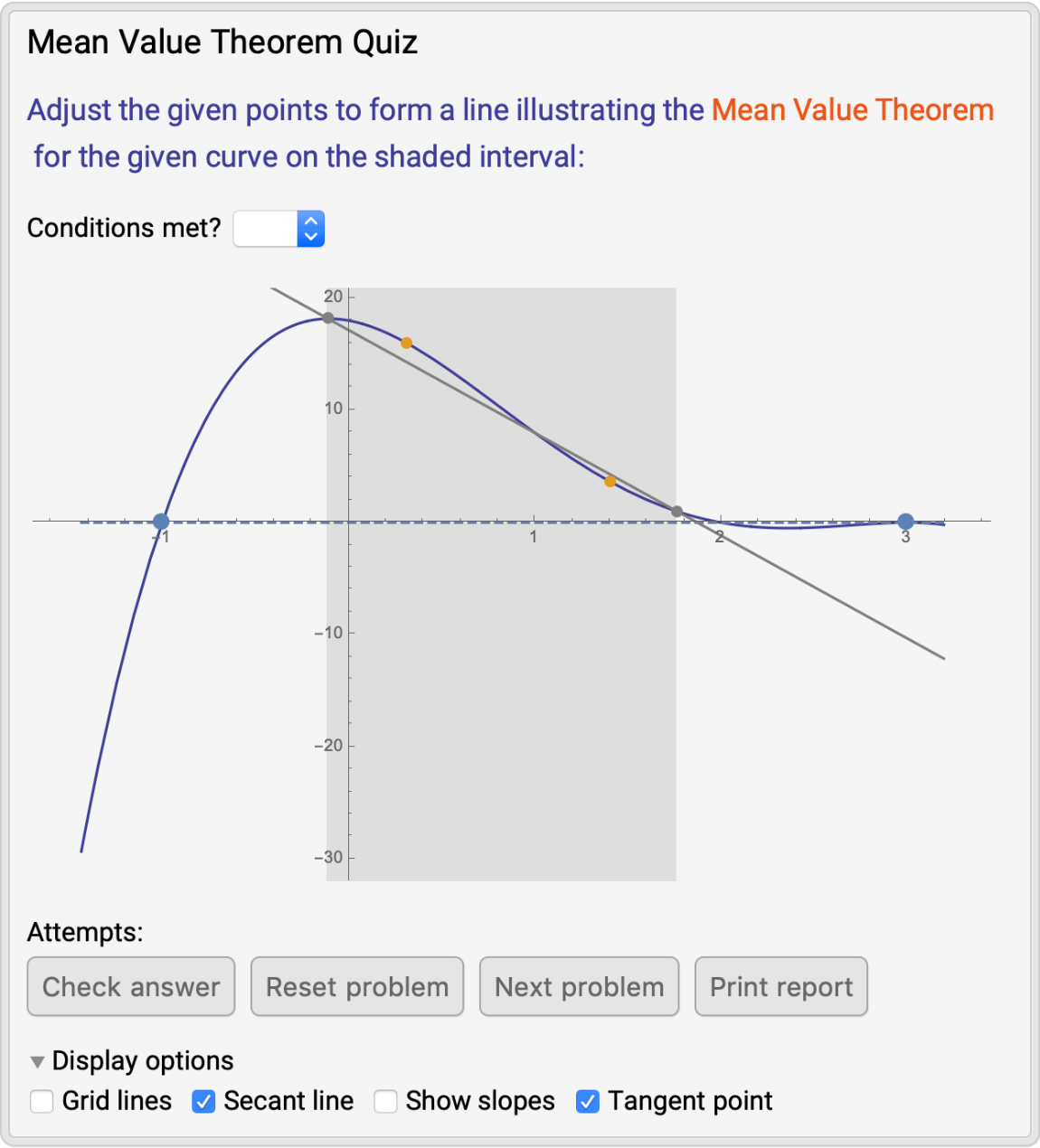Go to the Next problem
Image resolution: width=1040 pixels, height=1148 pixels.
(x=579, y=987)
